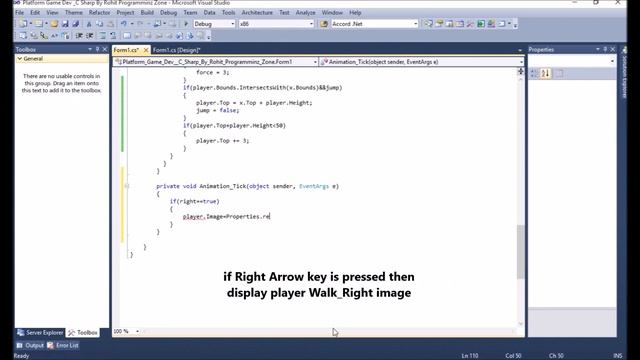This screenshot has width=640, height=360.
Task: Open the Tools menu
Action: 229,13
